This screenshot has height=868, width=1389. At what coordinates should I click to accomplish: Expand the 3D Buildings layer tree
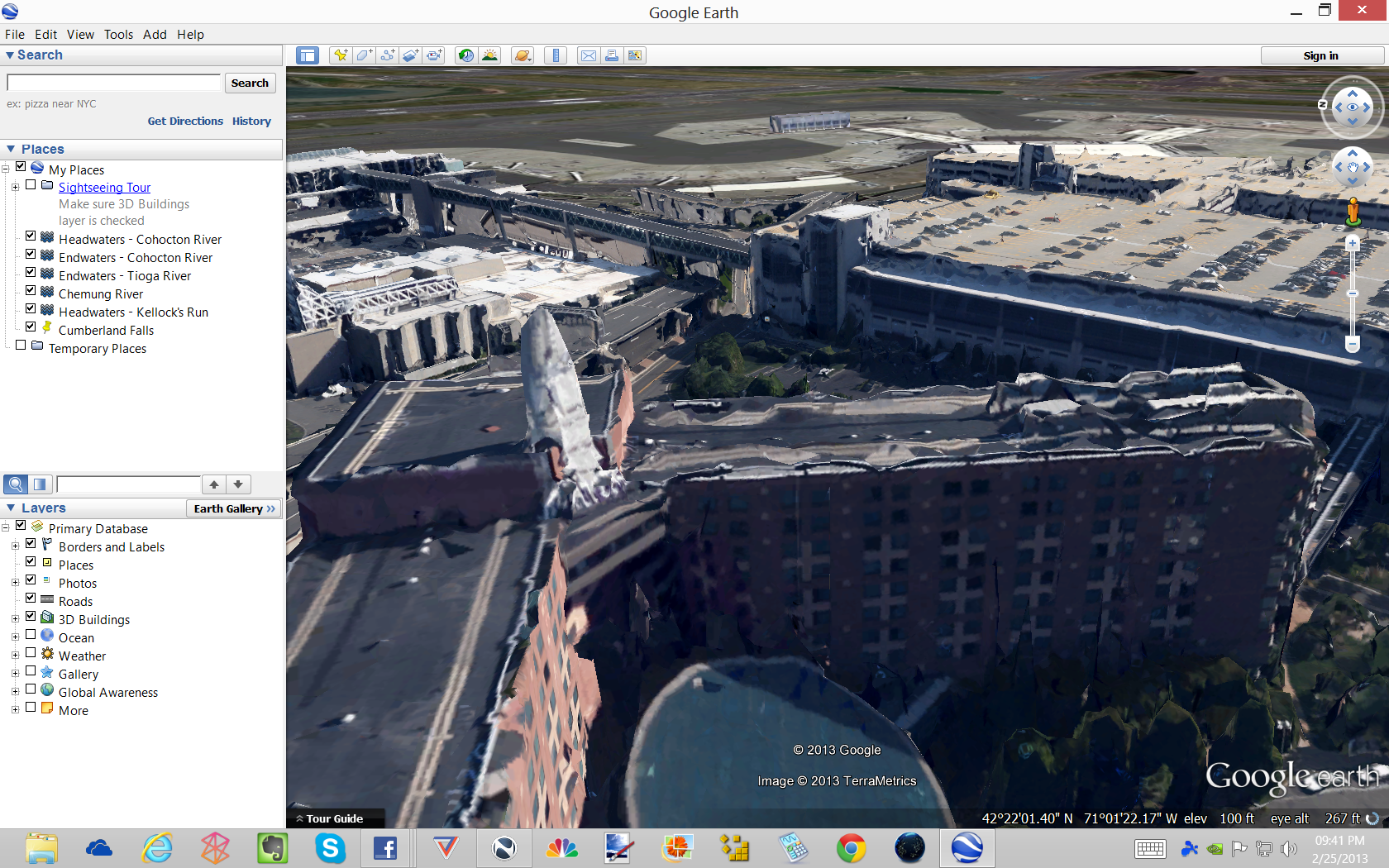coord(15,619)
